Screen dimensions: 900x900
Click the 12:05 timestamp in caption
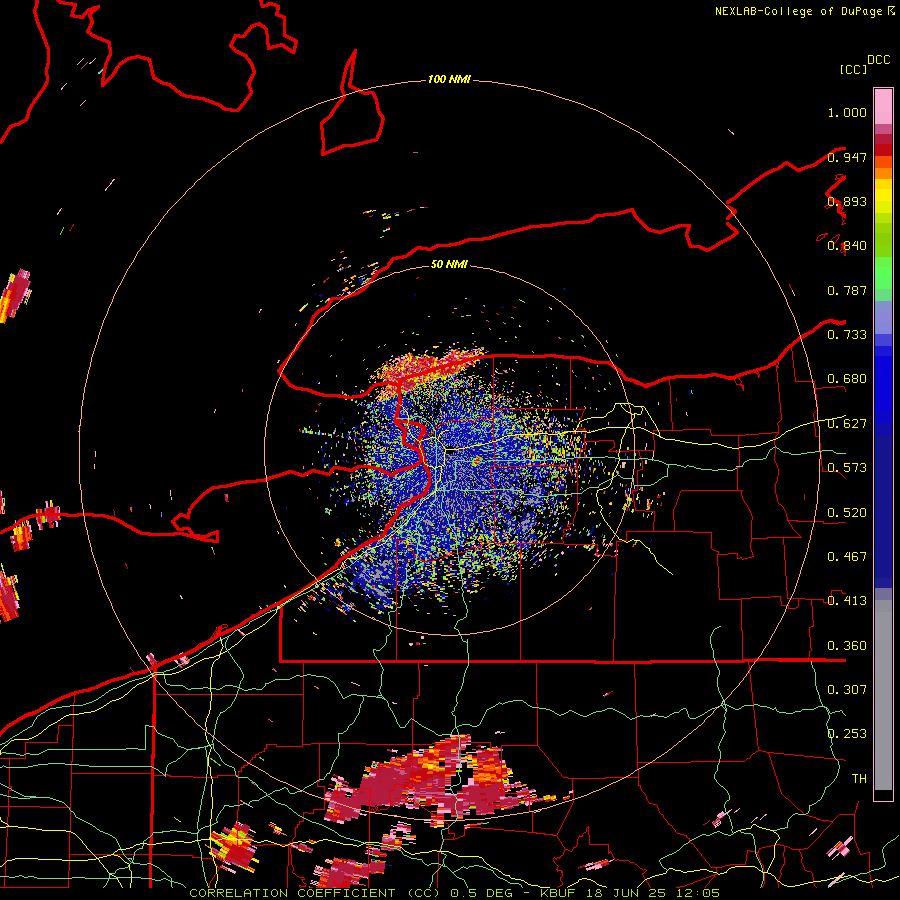698,893
